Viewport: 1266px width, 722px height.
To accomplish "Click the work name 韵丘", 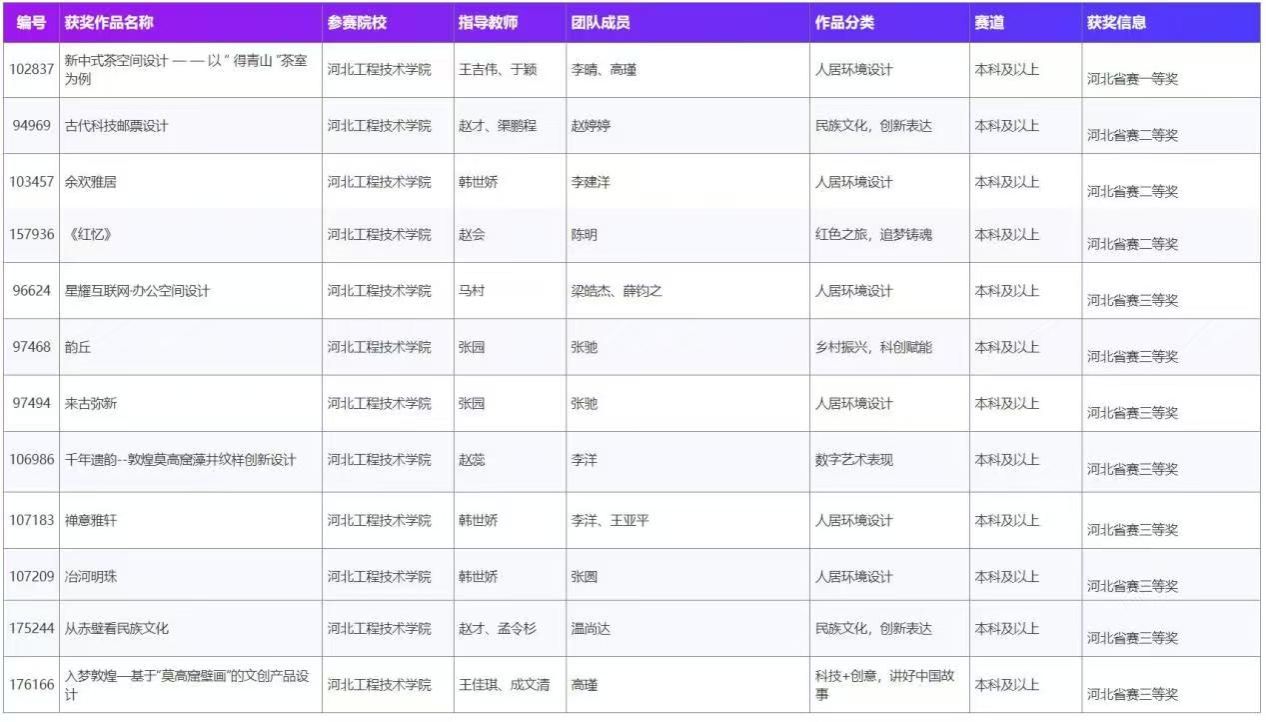I will point(78,347).
